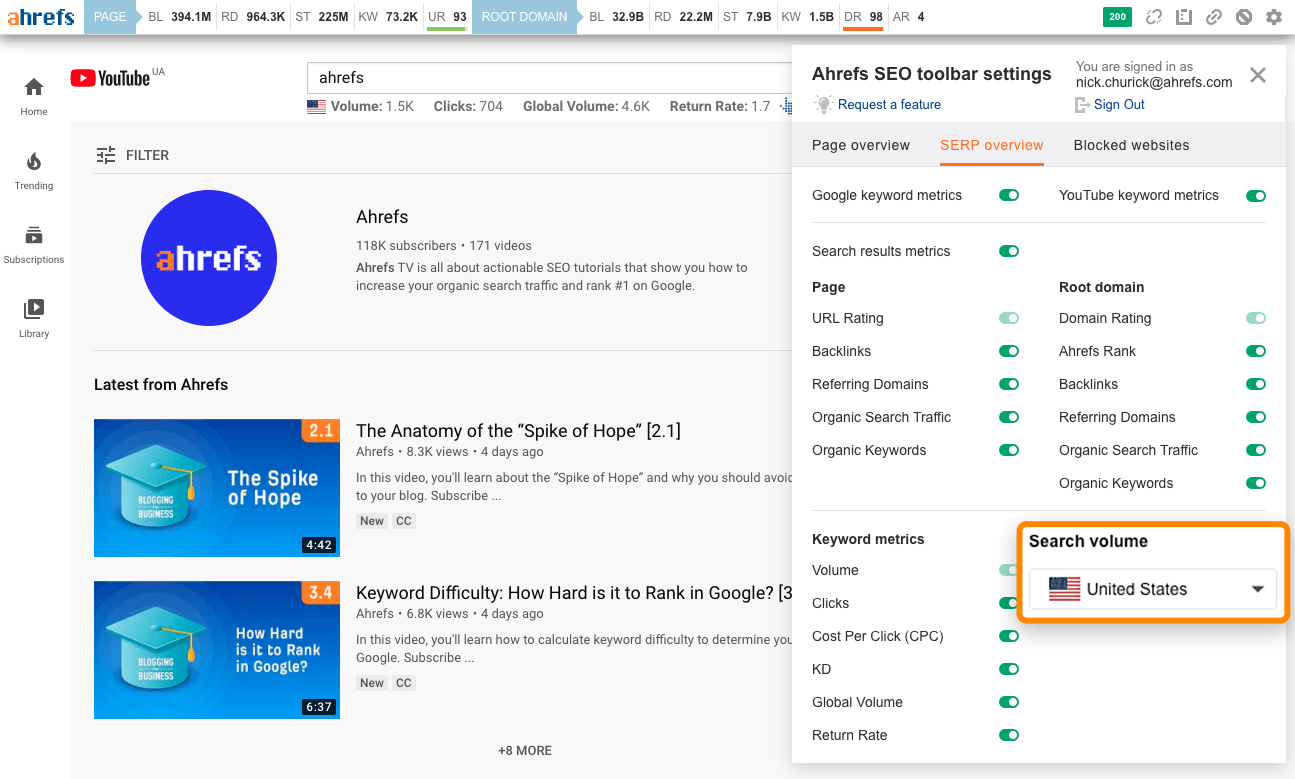Click the Sign Out link

(x=1119, y=104)
